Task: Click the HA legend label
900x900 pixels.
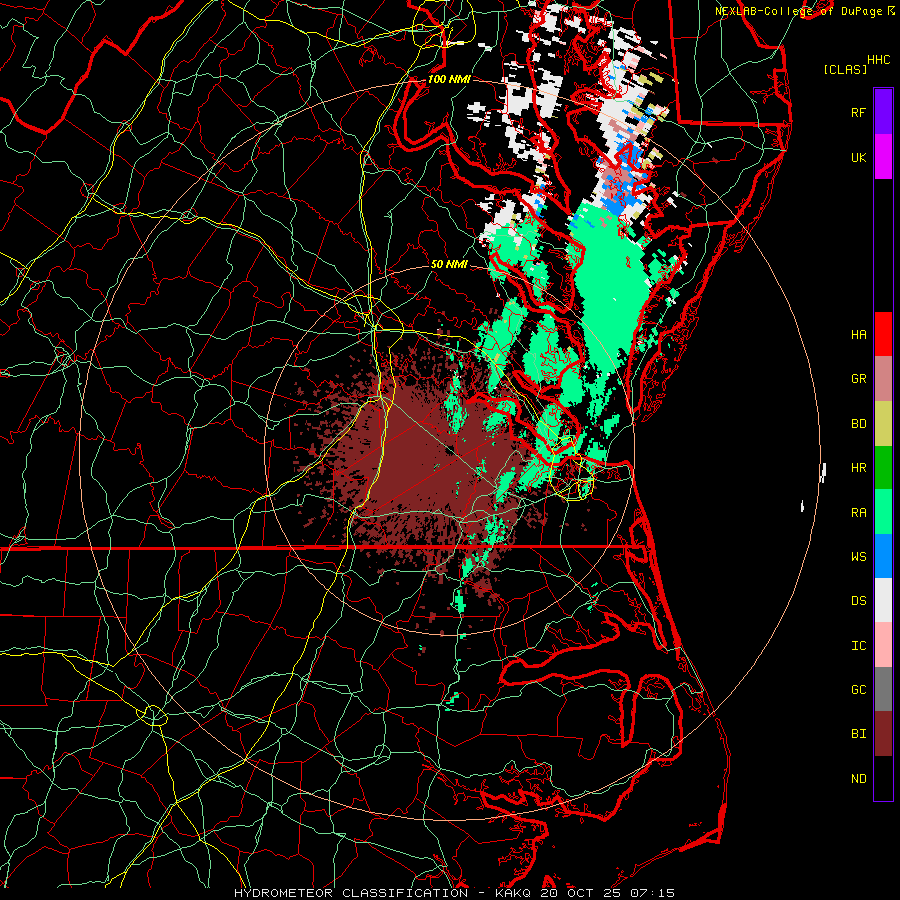Action: (x=858, y=335)
